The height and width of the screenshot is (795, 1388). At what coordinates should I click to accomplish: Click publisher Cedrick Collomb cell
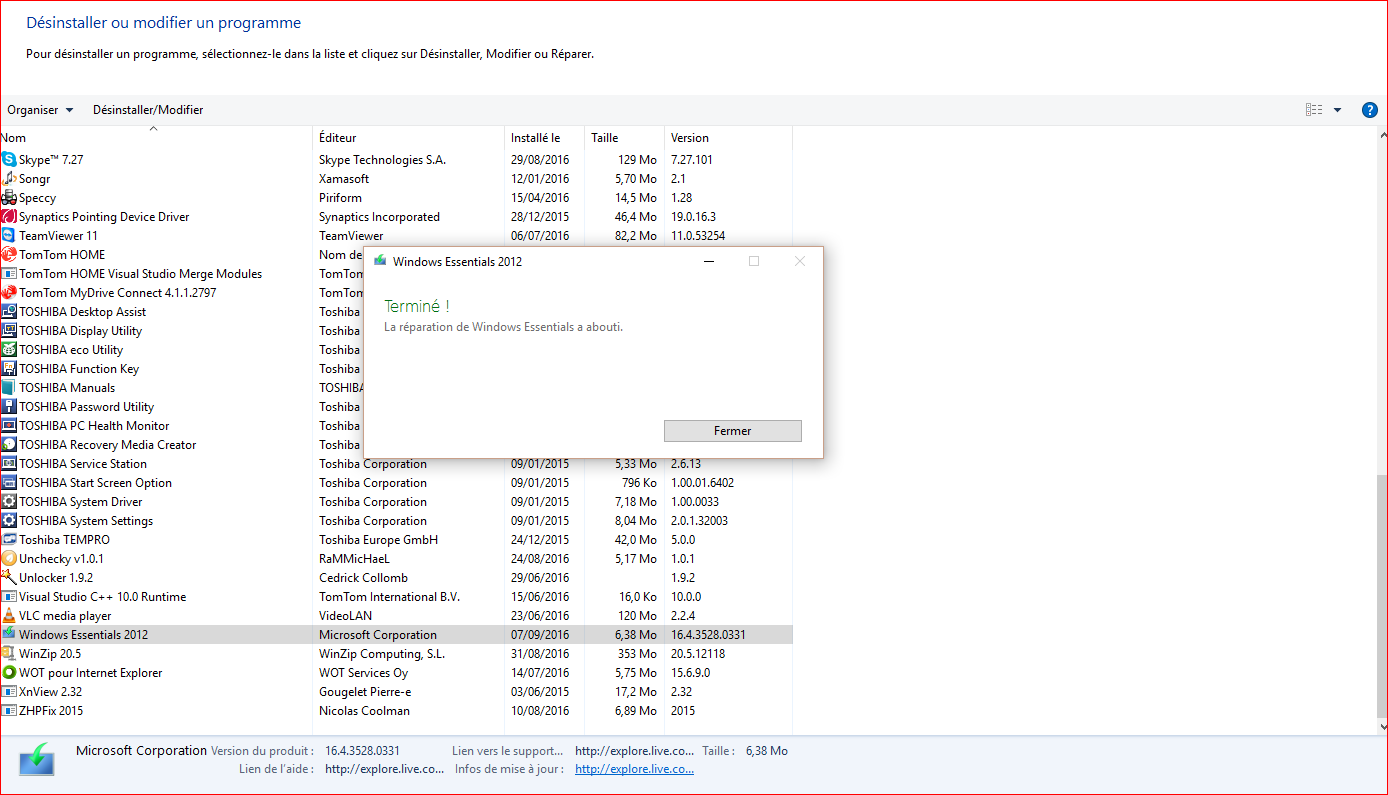(364, 578)
